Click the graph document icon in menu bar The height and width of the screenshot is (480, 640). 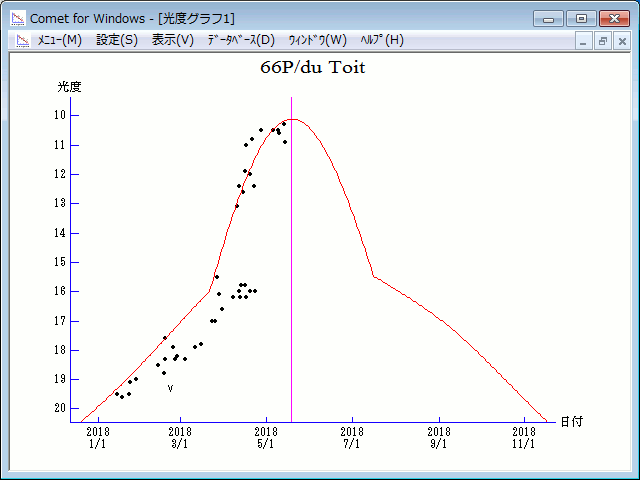tap(21, 40)
